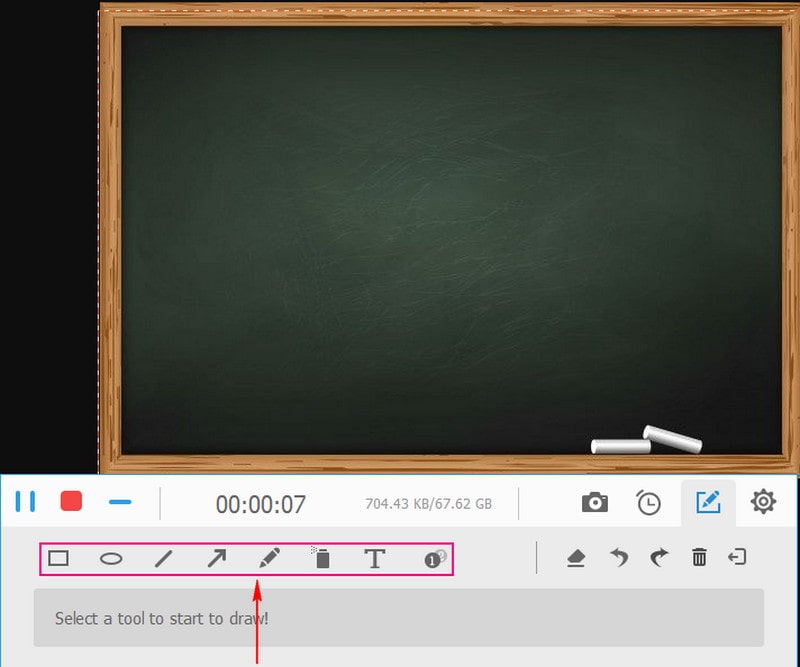Open the settings gear
Screen dimensions: 800x667
[x=763, y=502]
